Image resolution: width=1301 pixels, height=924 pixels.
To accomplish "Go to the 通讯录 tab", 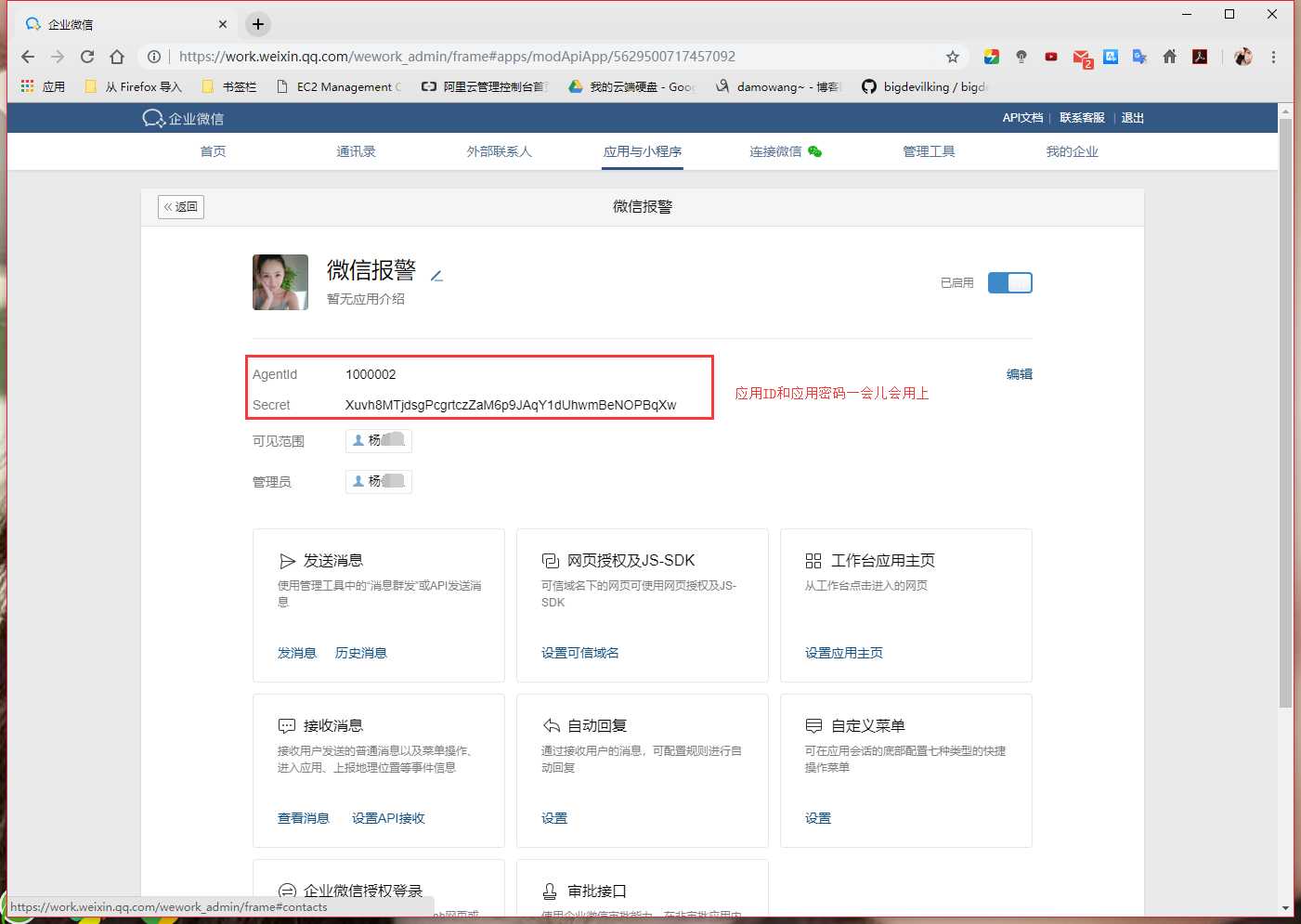I will (x=356, y=151).
